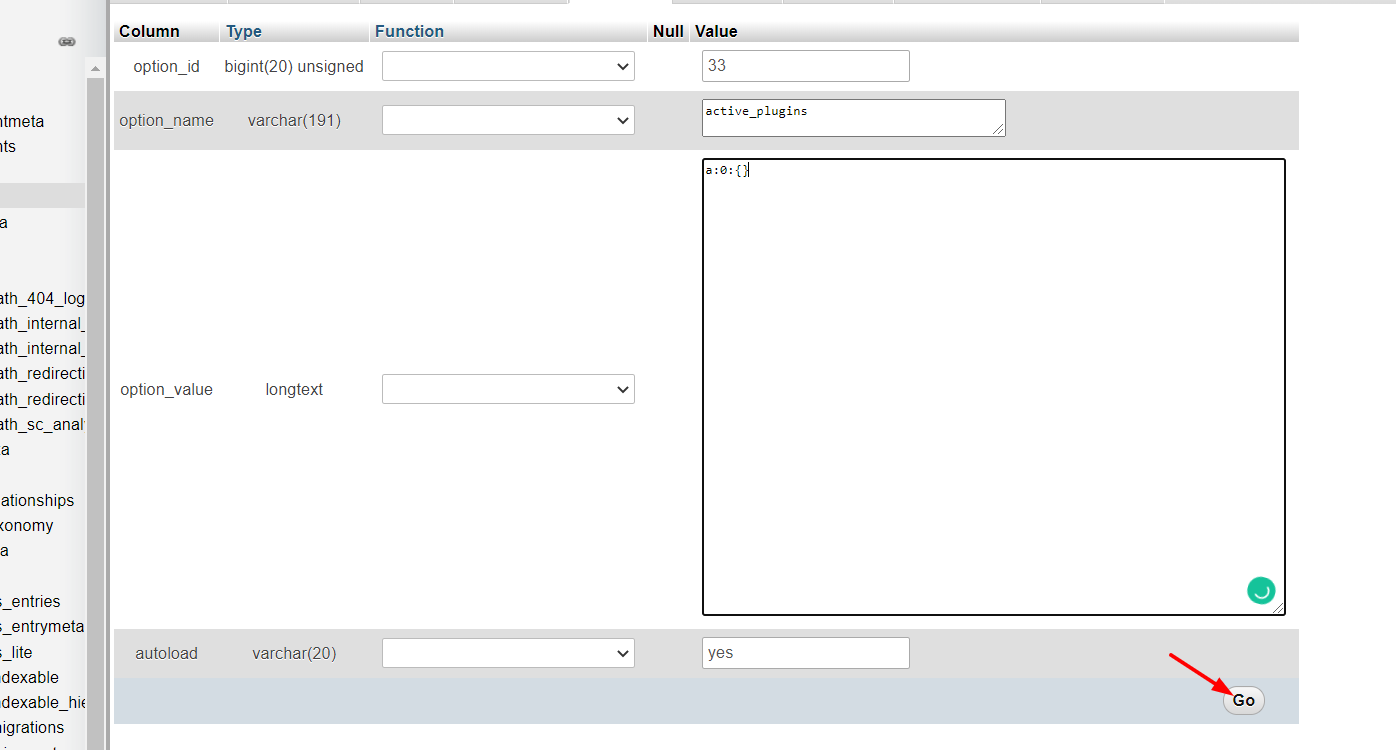The height and width of the screenshot is (750, 1396).
Task: Click the autoload column label
Action: point(167,653)
